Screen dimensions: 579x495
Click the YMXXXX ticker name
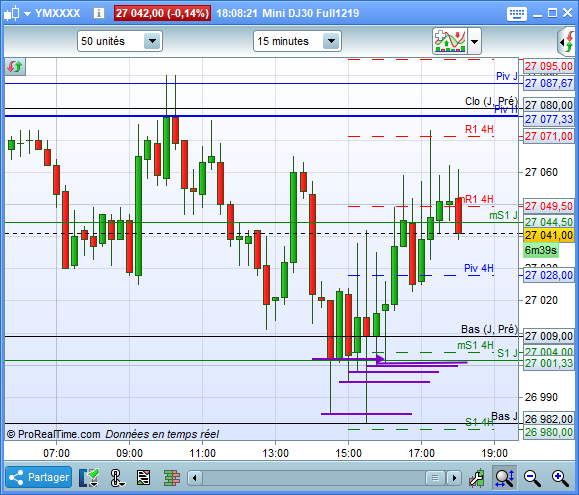click(x=57, y=14)
